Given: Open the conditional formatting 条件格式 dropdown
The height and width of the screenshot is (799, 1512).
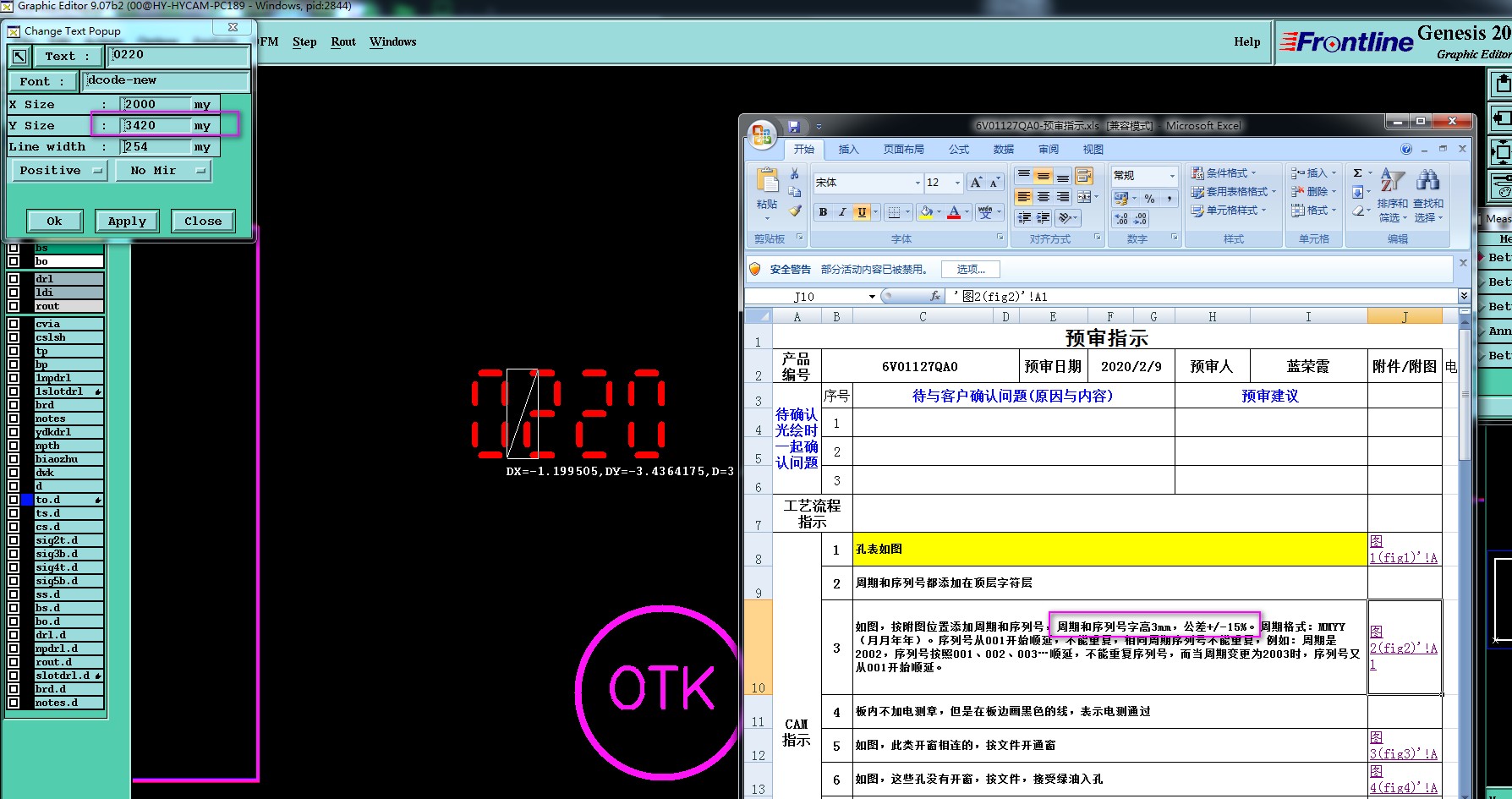Looking at the screenshot, I should pos(1224,172).
